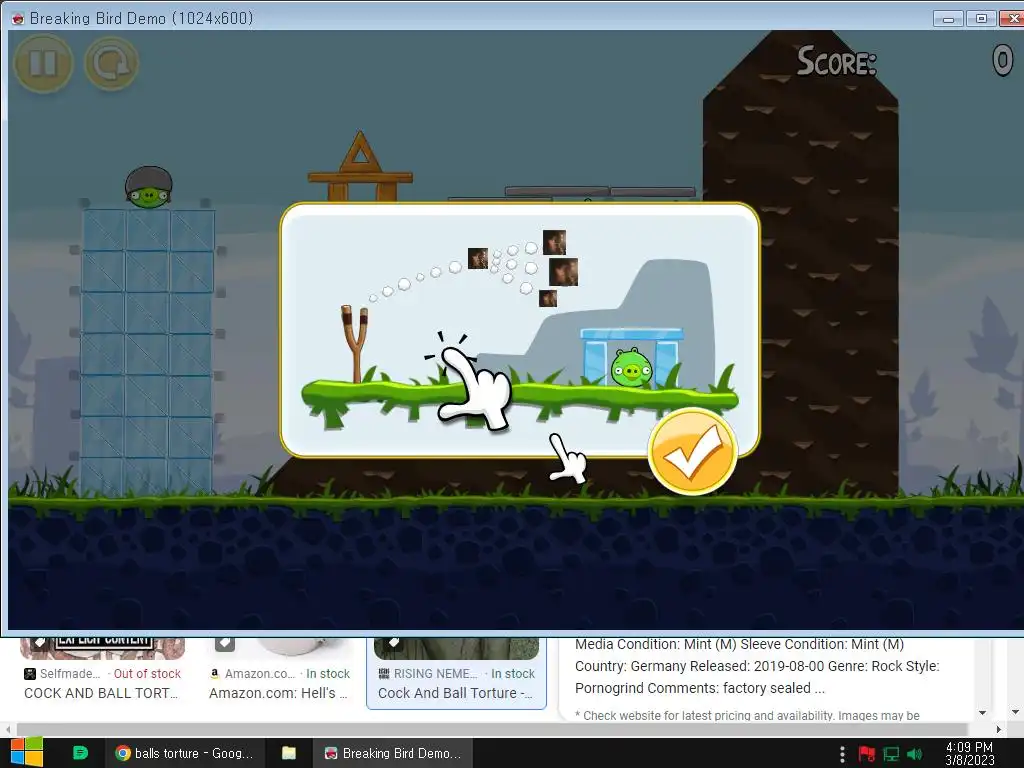The image size is (1024, 768).
Task: Open 'Cock And Ball Torture -...' highlighted product card
Action: click(x=456, y=673)
